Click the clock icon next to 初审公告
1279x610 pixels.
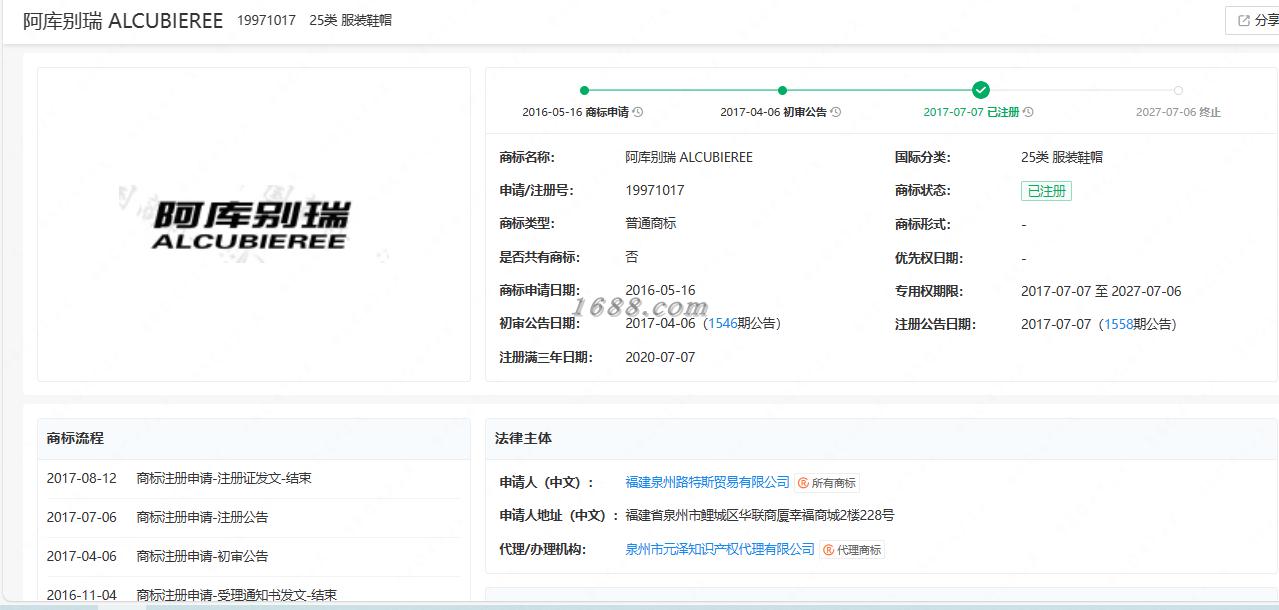pyautogui.click(x=836, y=112)
